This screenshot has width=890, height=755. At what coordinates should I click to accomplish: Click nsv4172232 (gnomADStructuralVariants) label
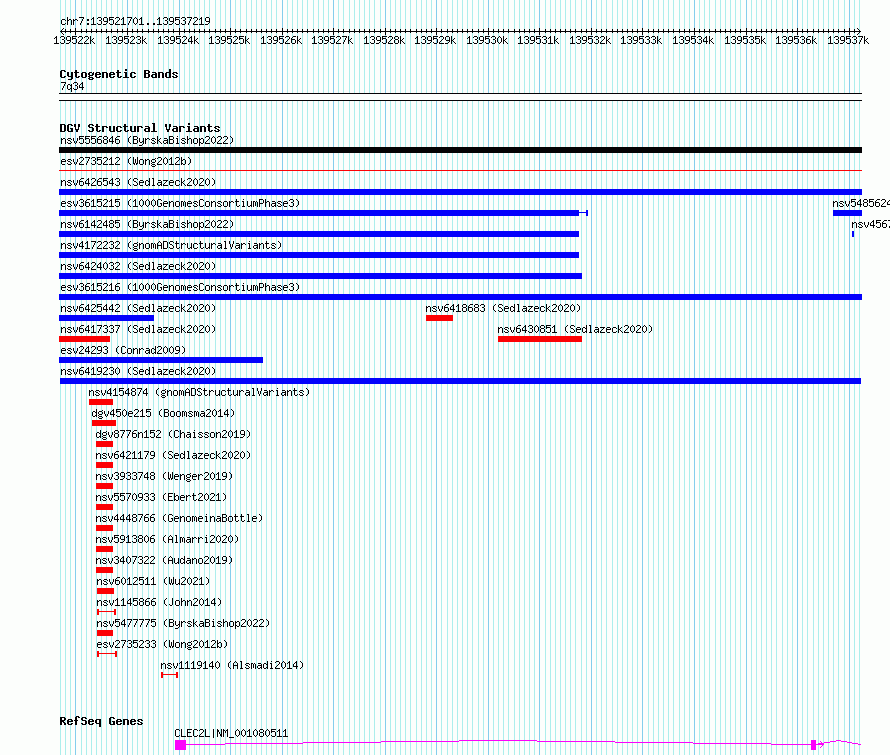click(x=171, y=245)
